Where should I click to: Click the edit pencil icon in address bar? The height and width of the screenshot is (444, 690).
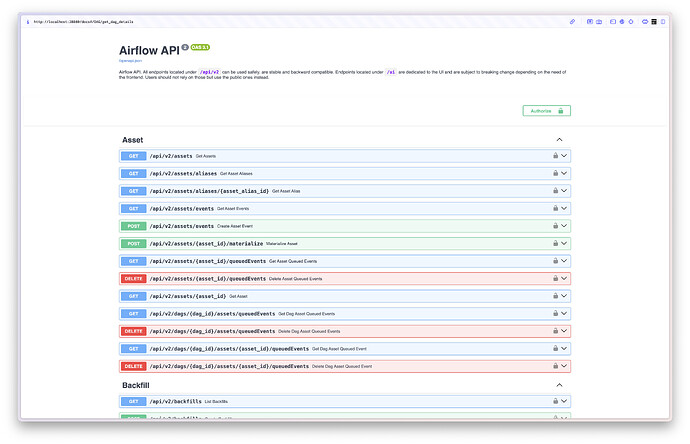point(573,21)
